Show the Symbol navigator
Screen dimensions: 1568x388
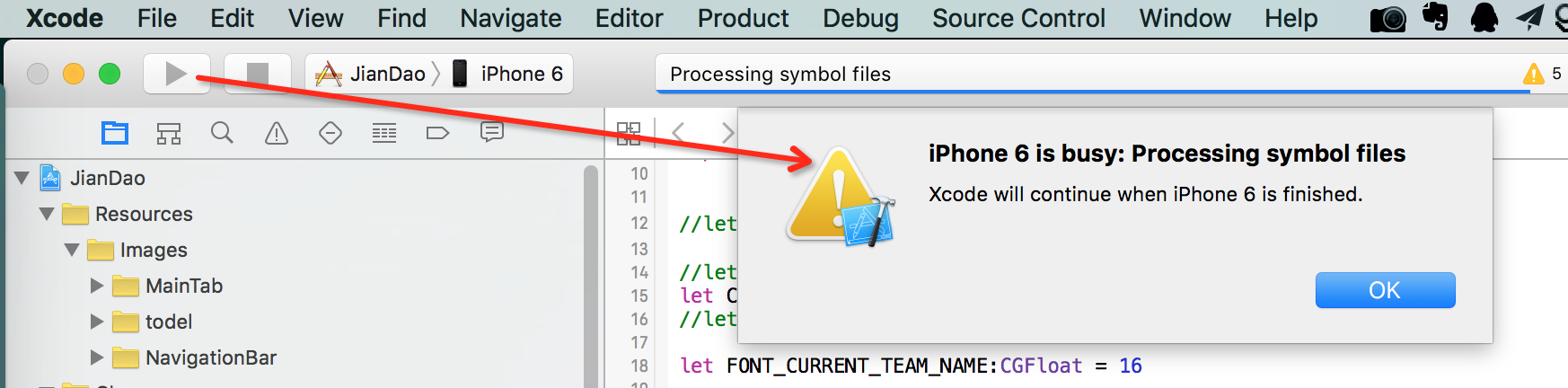click(x=169, y=134)
